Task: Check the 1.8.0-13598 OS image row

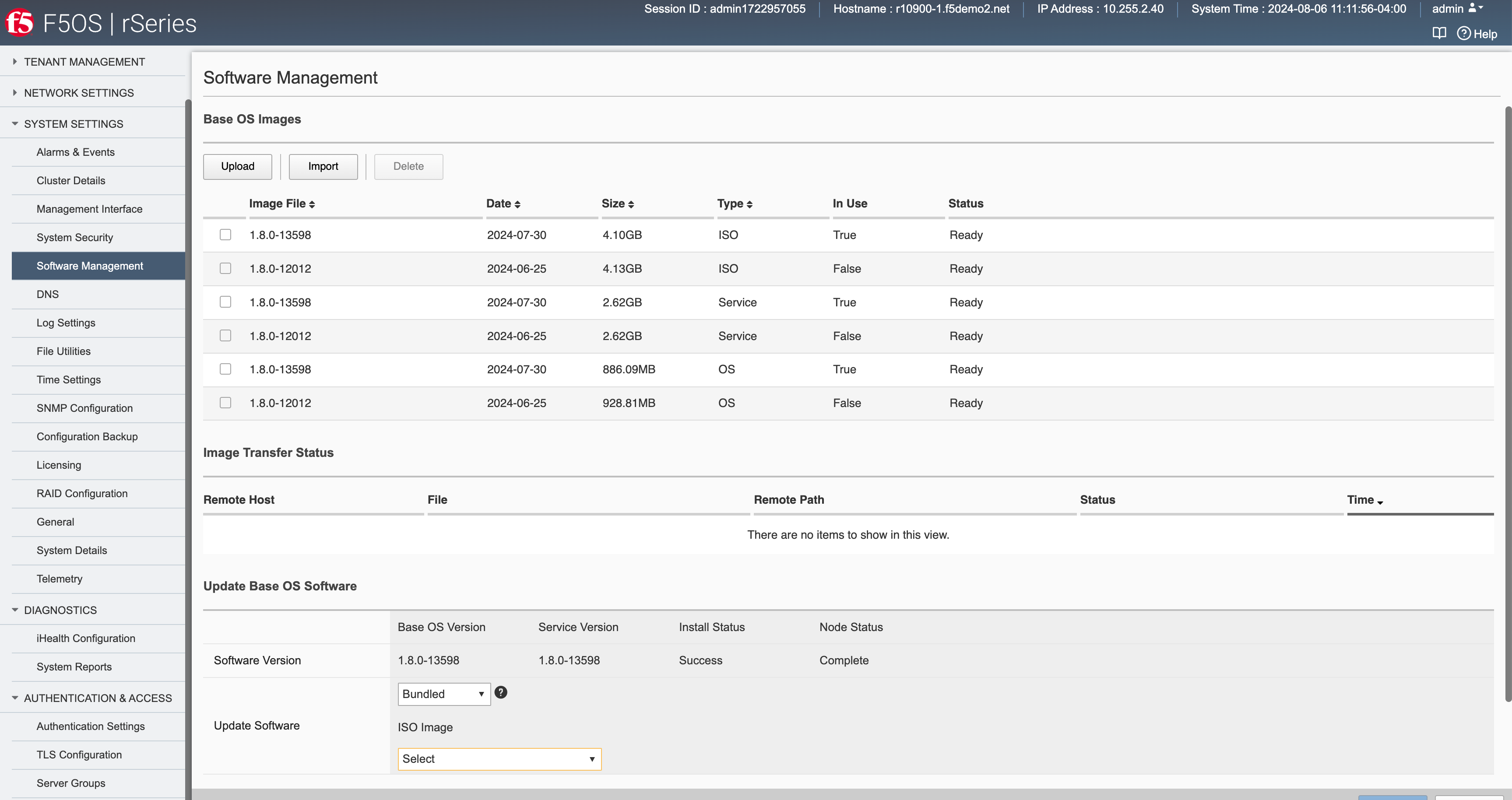Action: point(225,369)
